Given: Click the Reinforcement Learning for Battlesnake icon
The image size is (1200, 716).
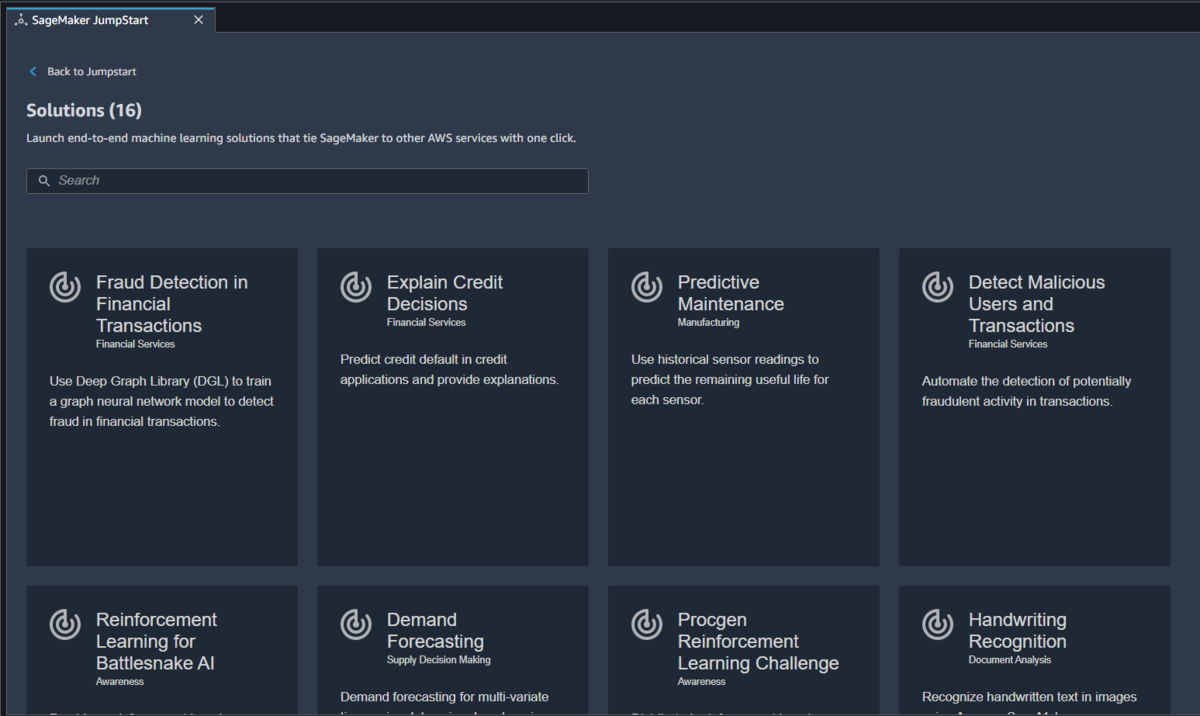Looking at the screenshot, I should pyautogui.click(x=65, y=624).
